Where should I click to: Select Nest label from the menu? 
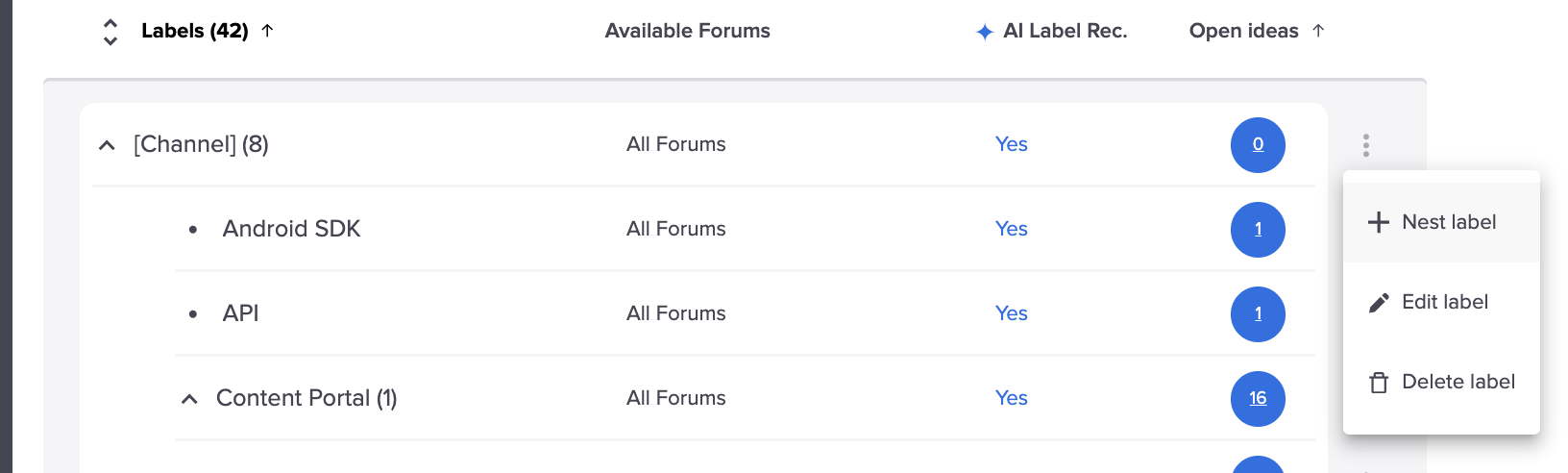tap(1448, 222)
